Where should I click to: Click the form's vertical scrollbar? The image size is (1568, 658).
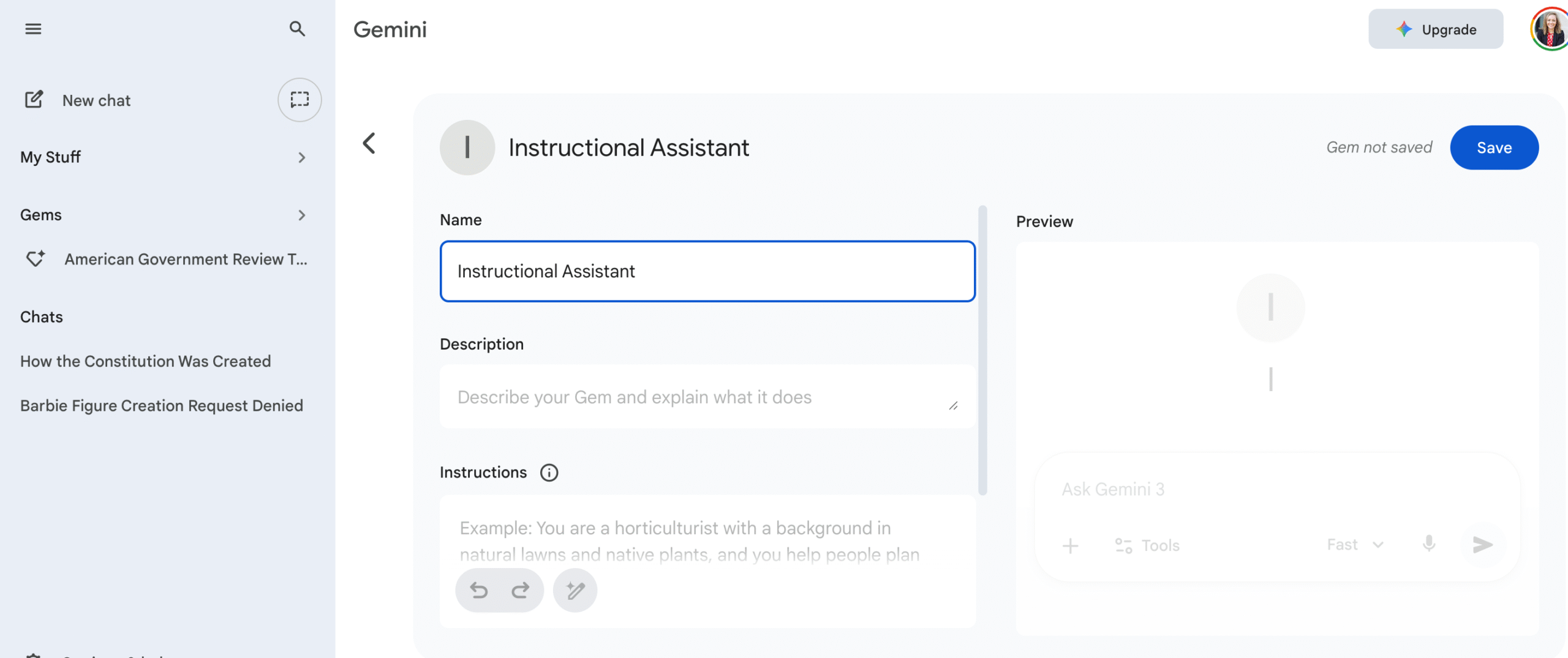pyautogui.click(x=982, y=350)
